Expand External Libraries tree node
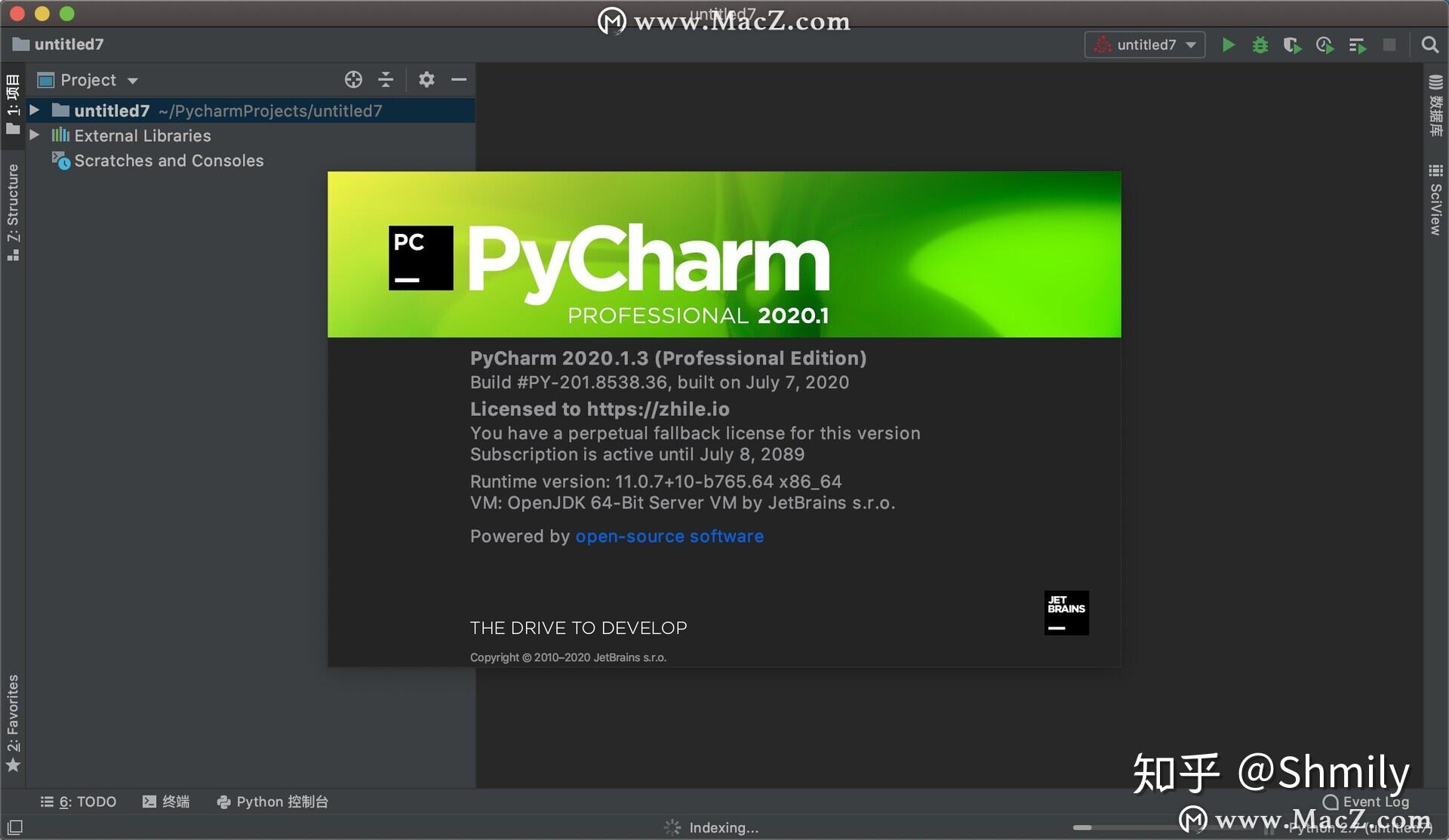The height and width of the screenshot is (840, 1449). (x=35, y=135)
